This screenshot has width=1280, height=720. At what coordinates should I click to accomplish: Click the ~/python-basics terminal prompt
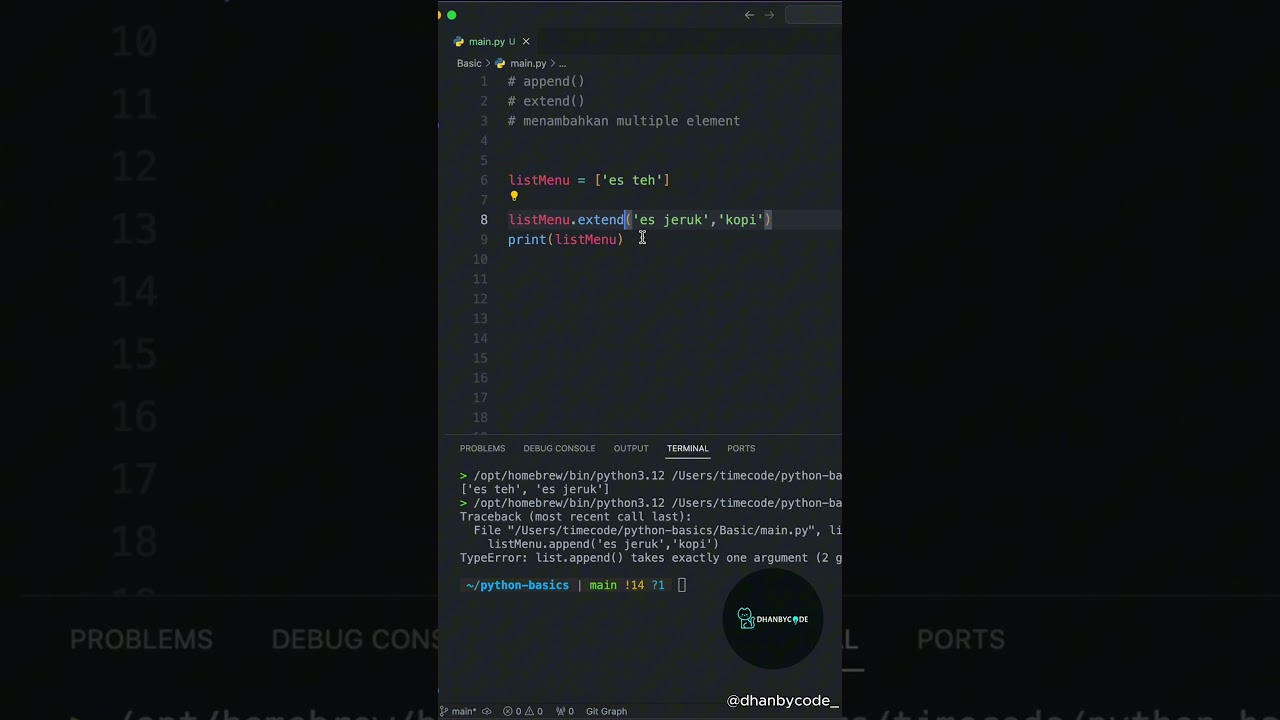(x=517, y=585)
